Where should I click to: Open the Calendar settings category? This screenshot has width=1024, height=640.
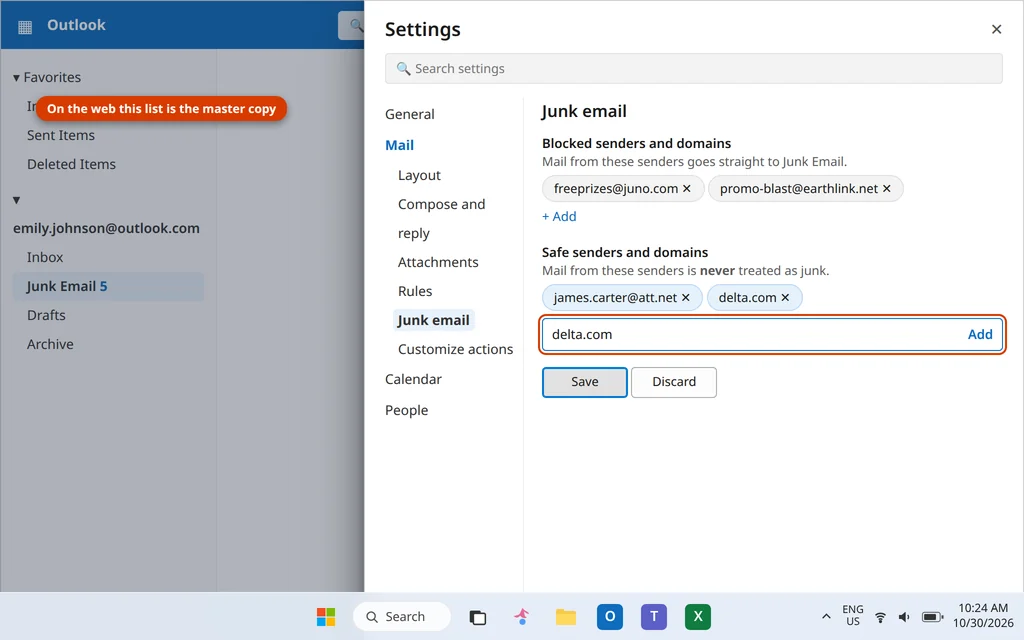click(x=413, y=379)
